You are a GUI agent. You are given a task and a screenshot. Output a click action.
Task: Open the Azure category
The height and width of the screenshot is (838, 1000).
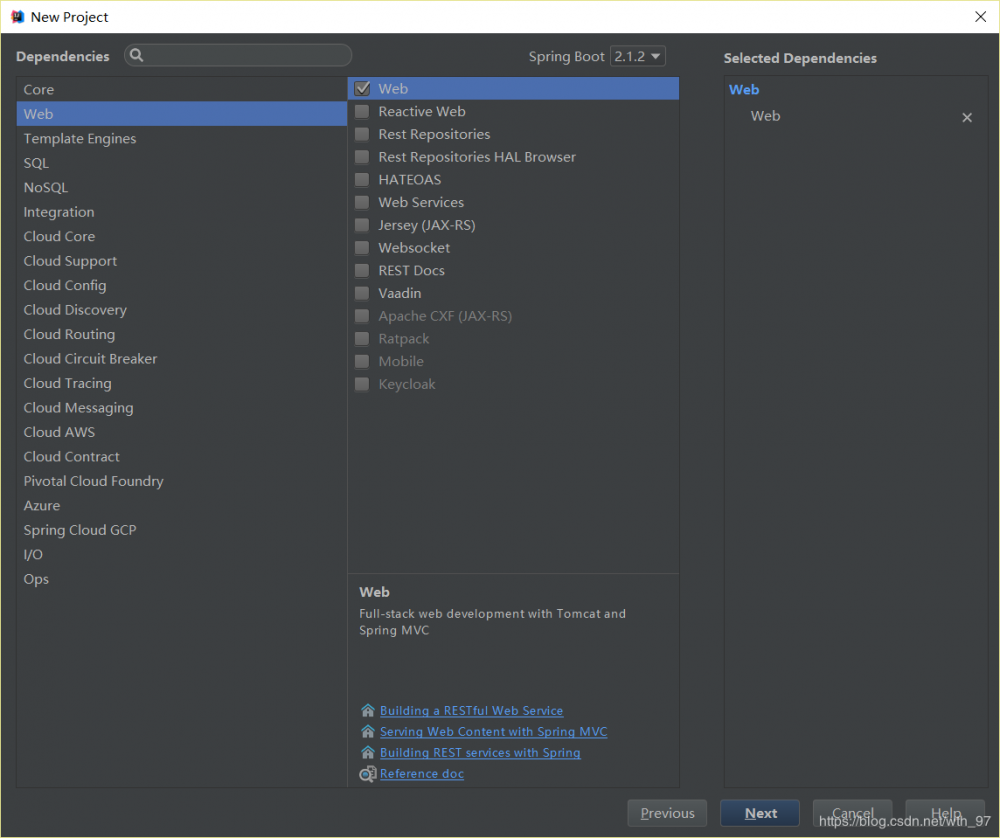(x=182, y=505)
